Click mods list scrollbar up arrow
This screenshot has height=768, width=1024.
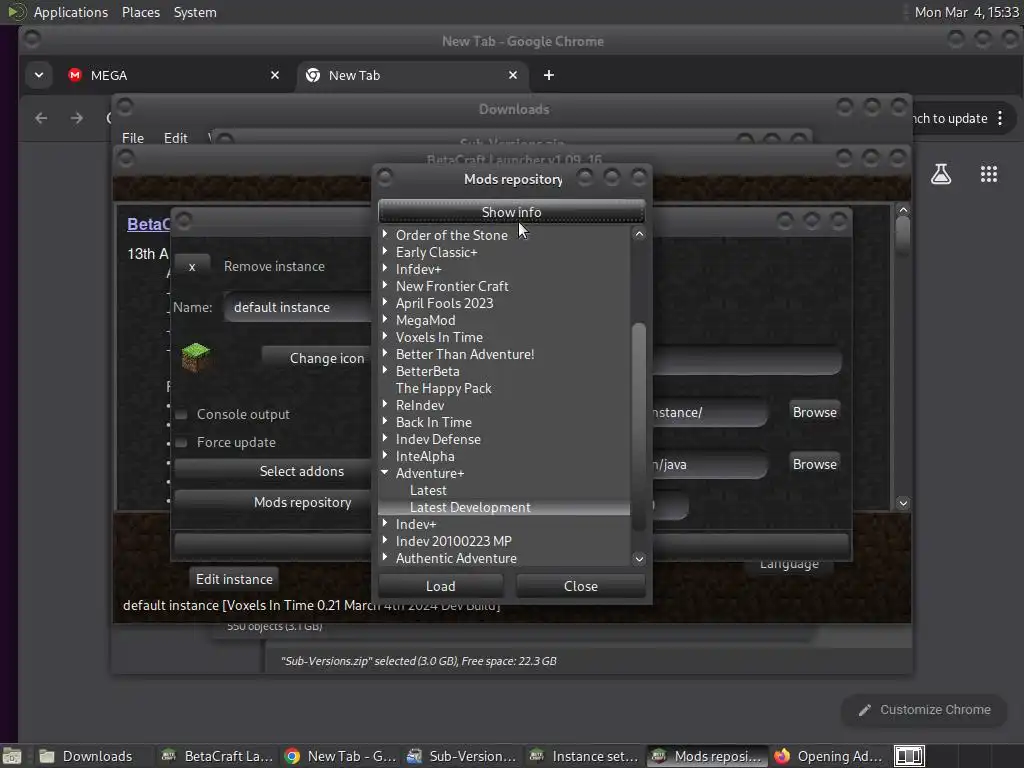pos(639,234)
